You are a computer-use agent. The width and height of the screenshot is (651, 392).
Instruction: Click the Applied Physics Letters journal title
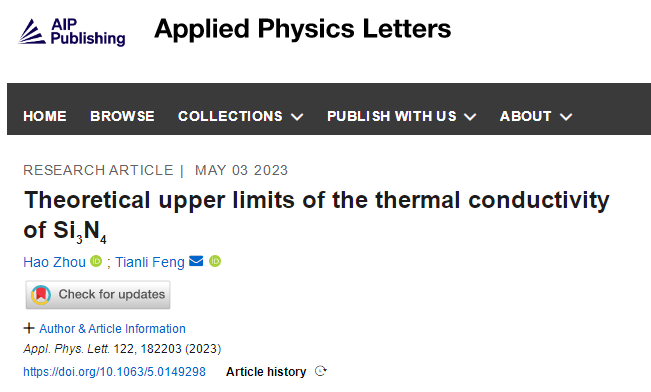pyautogui.click(x=302, y=29)
